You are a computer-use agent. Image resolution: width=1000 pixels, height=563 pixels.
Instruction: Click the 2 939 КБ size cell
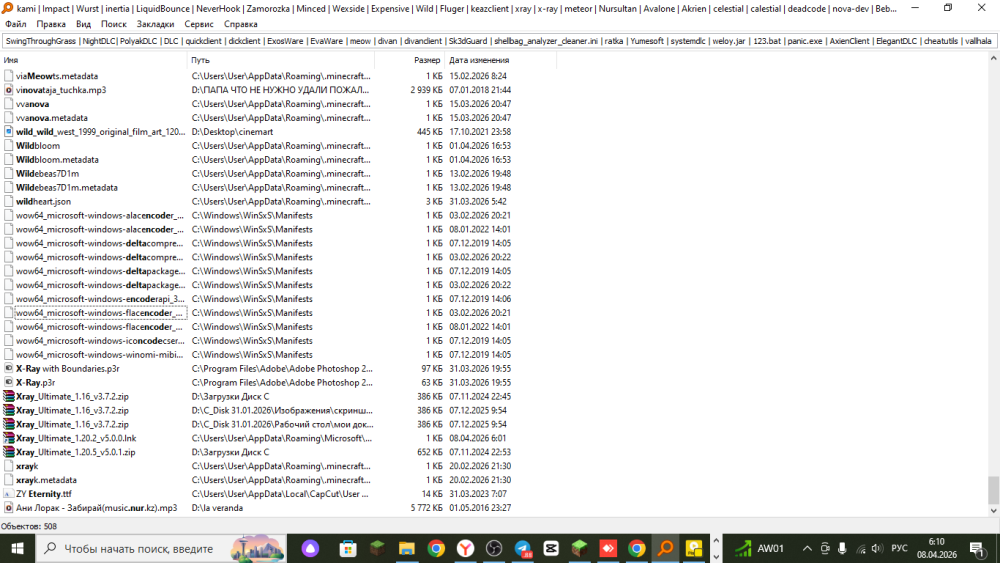coord(426,90)
